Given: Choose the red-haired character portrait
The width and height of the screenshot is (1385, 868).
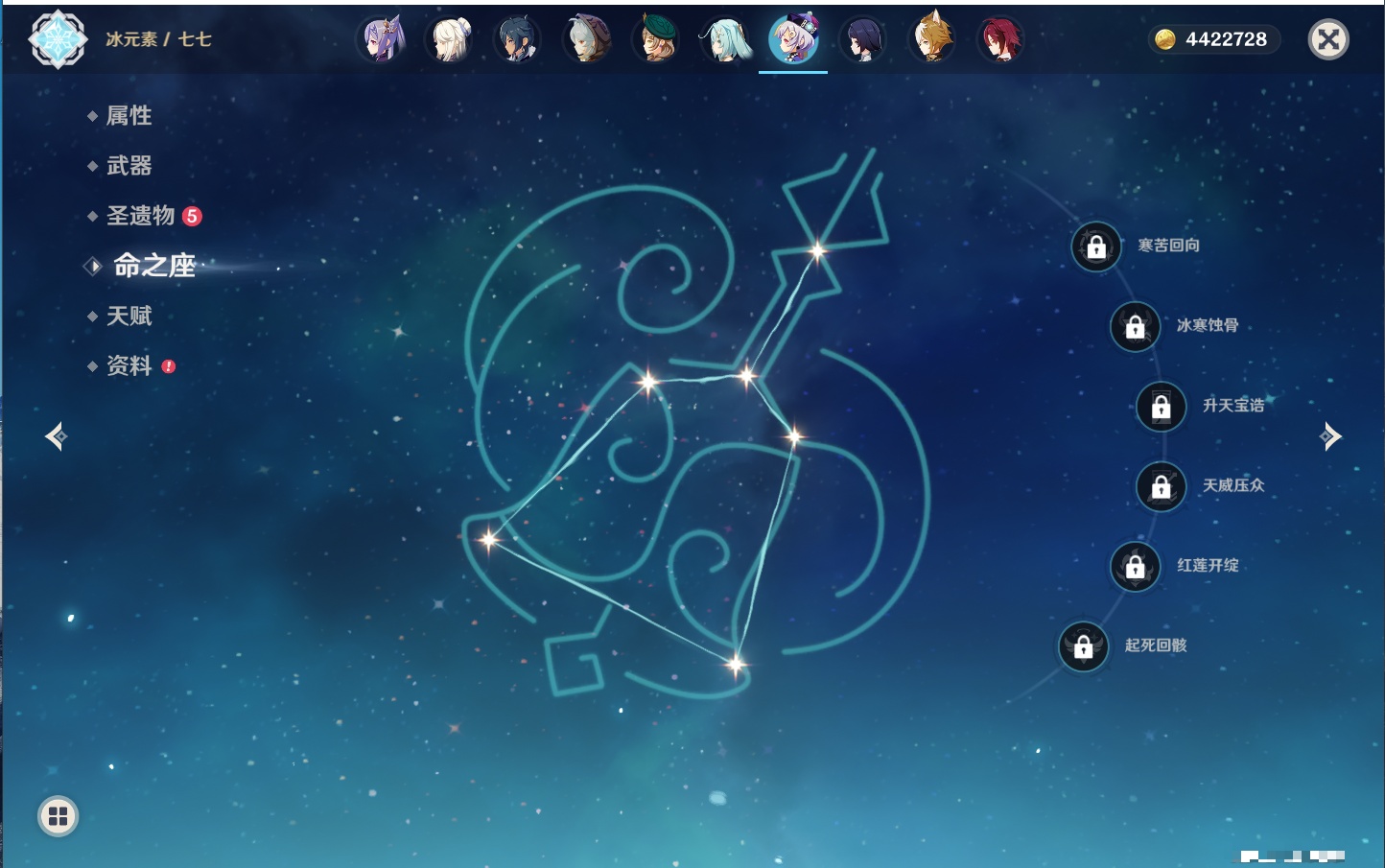Looking at the screenshot, I should click(x=999, y=40).
